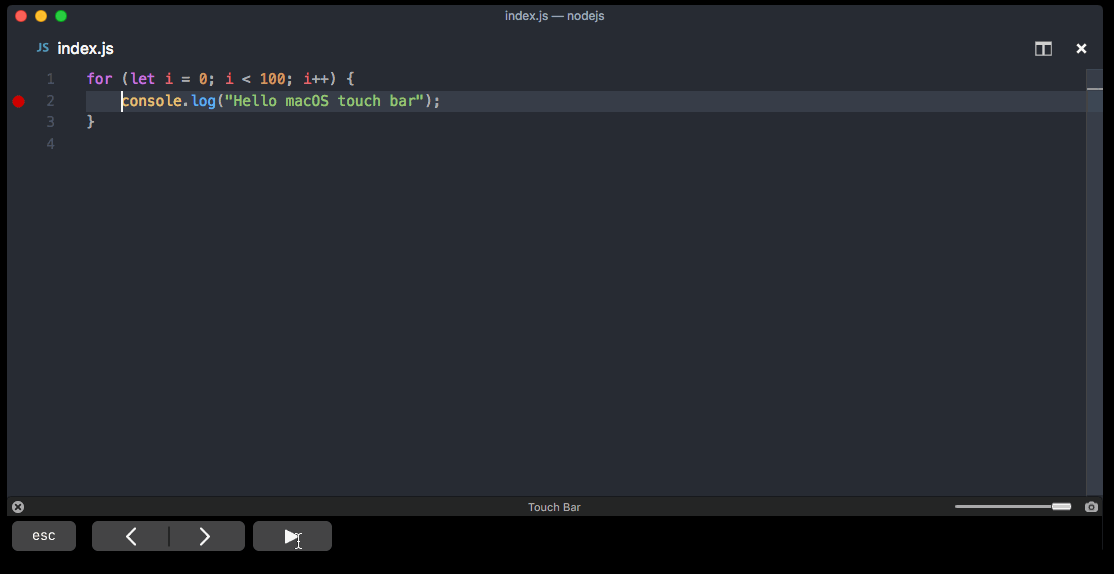This screenshot has width=1114, height=574.
Task: Place cursor on the "for" keyword
Action: (99, 79)
